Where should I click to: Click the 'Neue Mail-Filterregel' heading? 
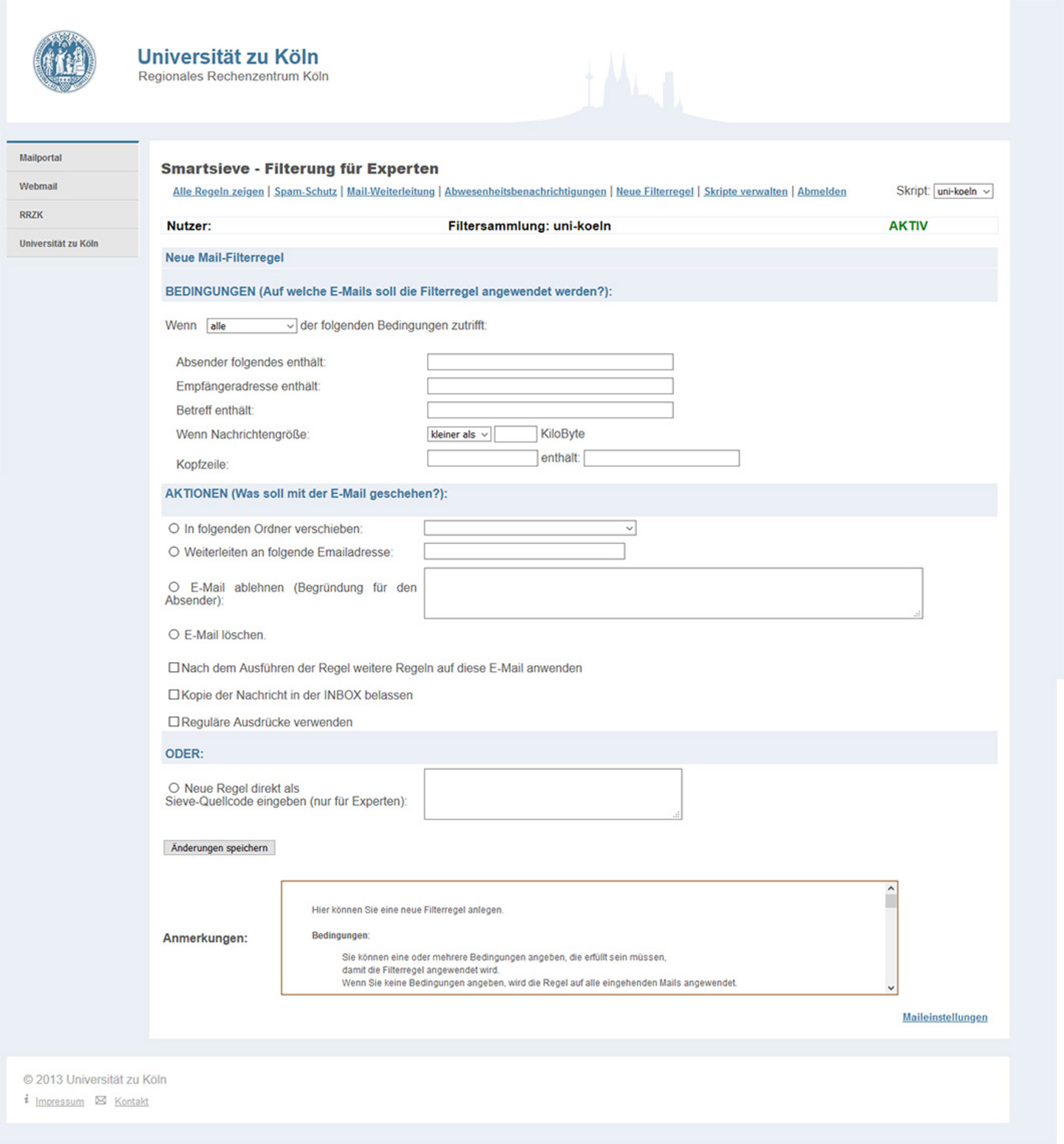pyautogui.click(x=225, y=257)
